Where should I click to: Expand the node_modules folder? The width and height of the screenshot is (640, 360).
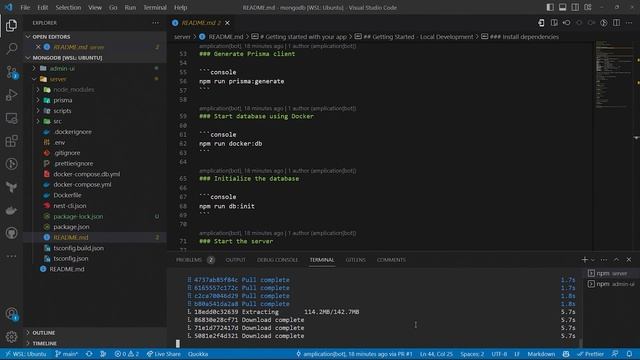(73, 89)
